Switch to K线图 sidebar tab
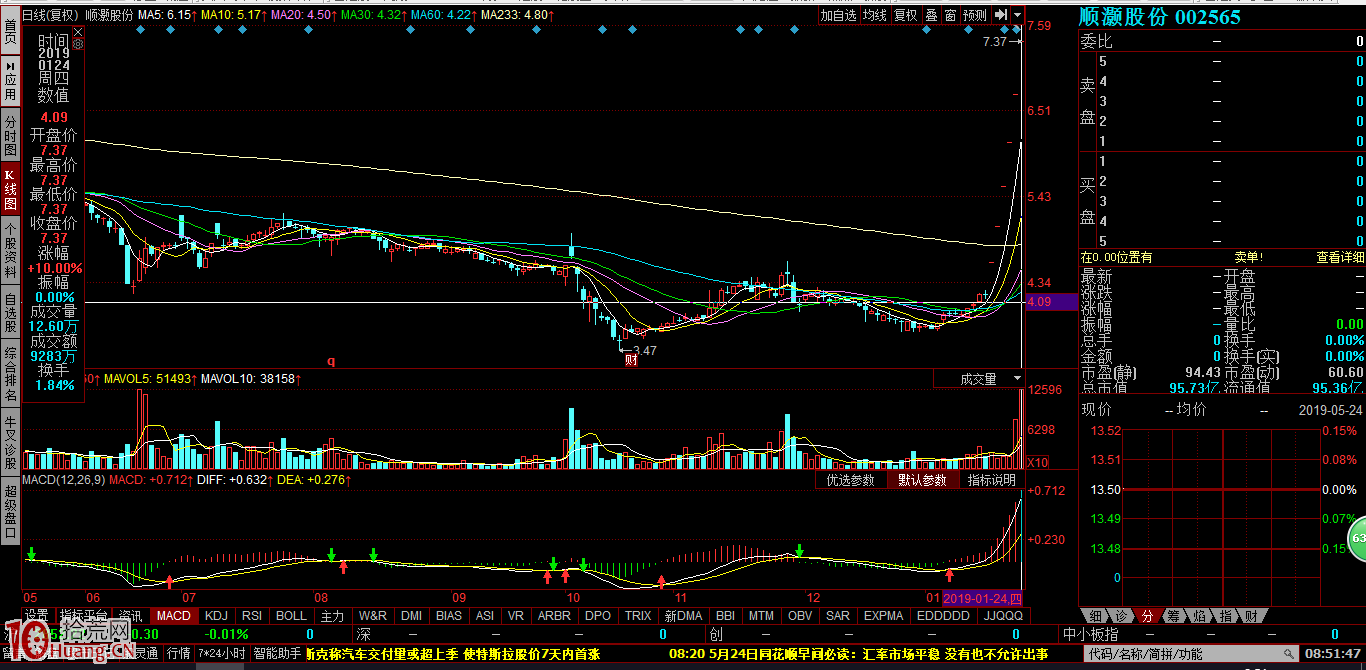 [10, 187]
